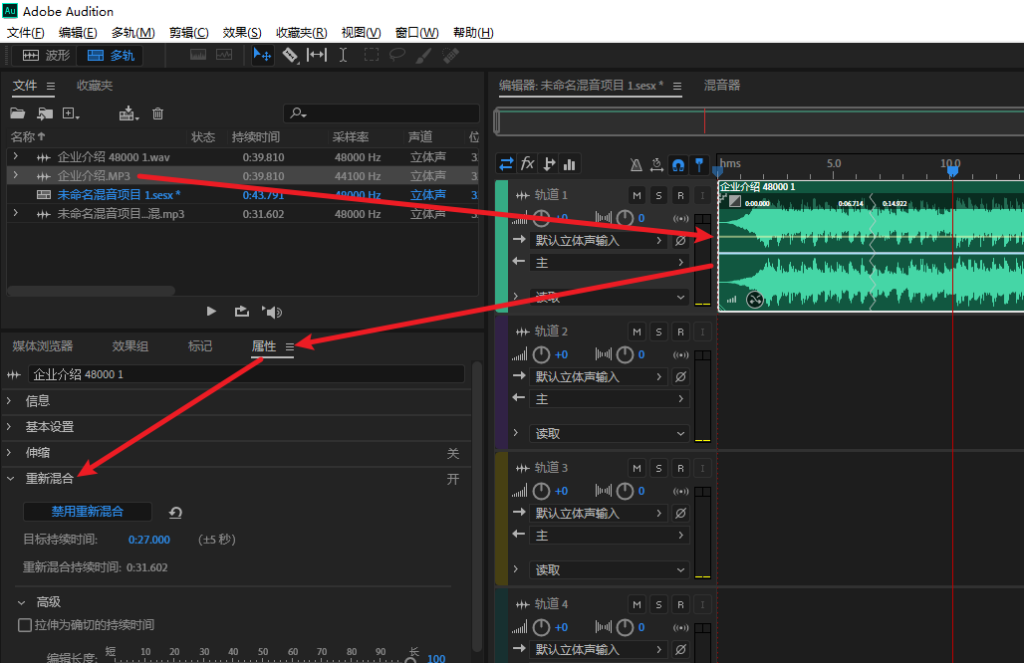
Task: Toggle the metronome icon
Action: (636, 164)
